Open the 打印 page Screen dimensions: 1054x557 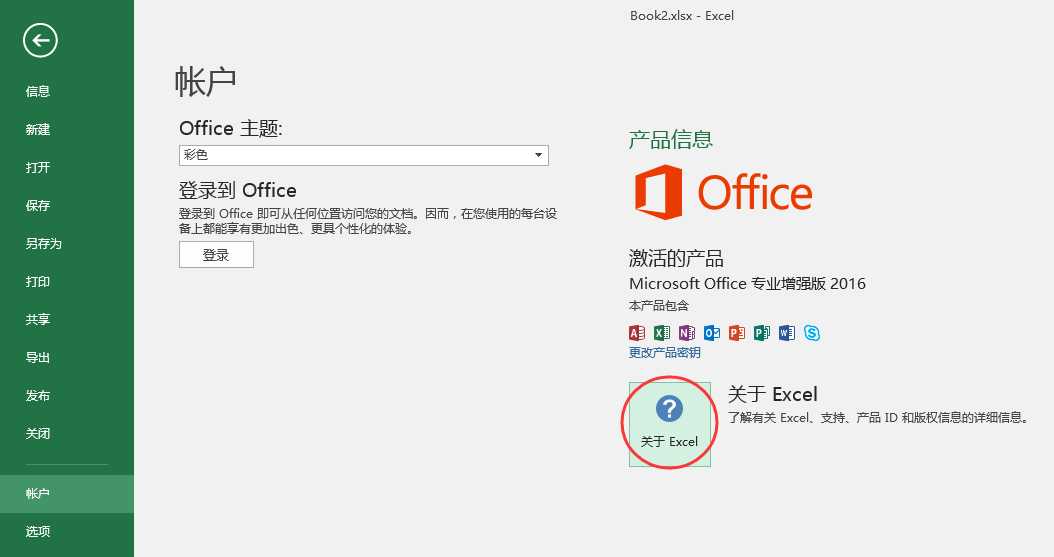click(67, 282)
